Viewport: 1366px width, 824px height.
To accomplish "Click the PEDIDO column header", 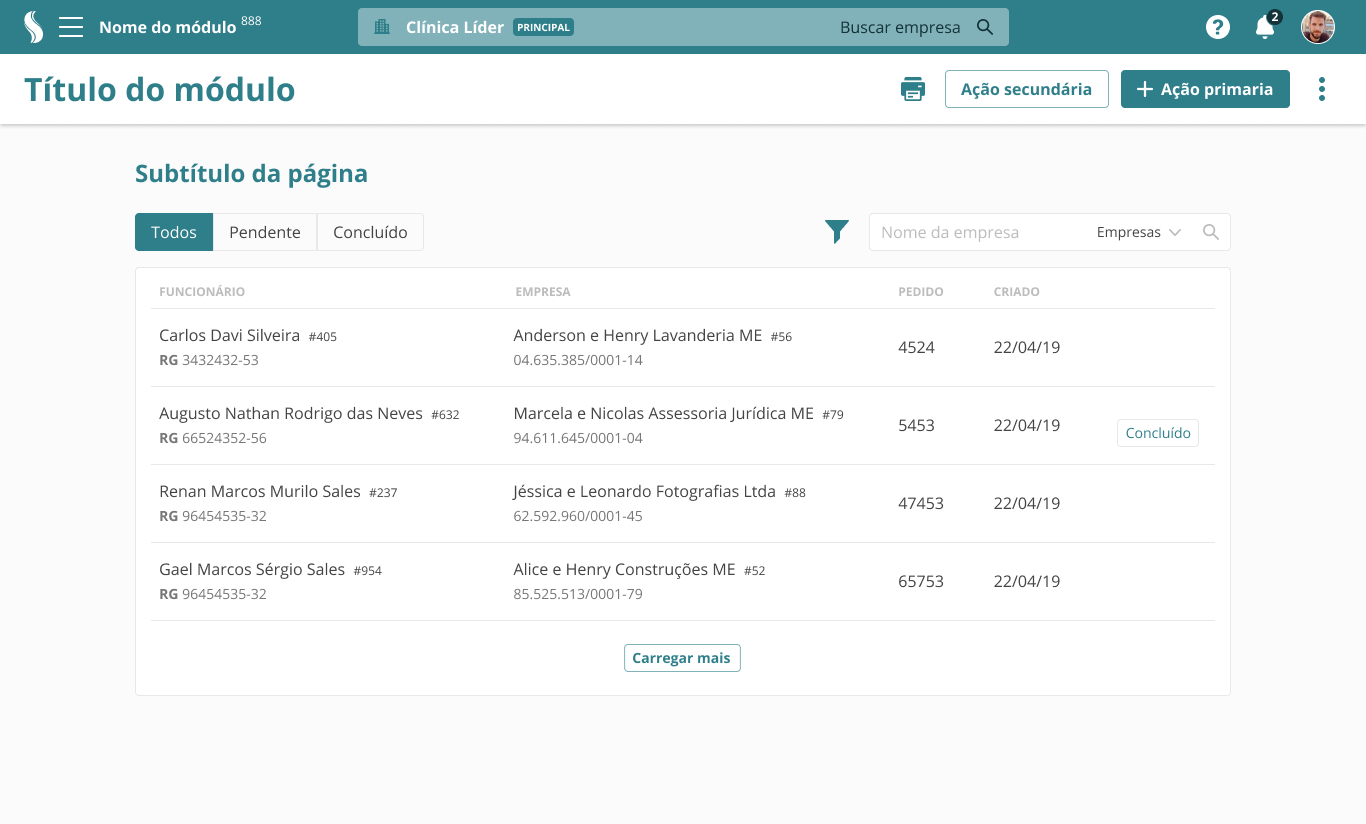I will point(921,292).
